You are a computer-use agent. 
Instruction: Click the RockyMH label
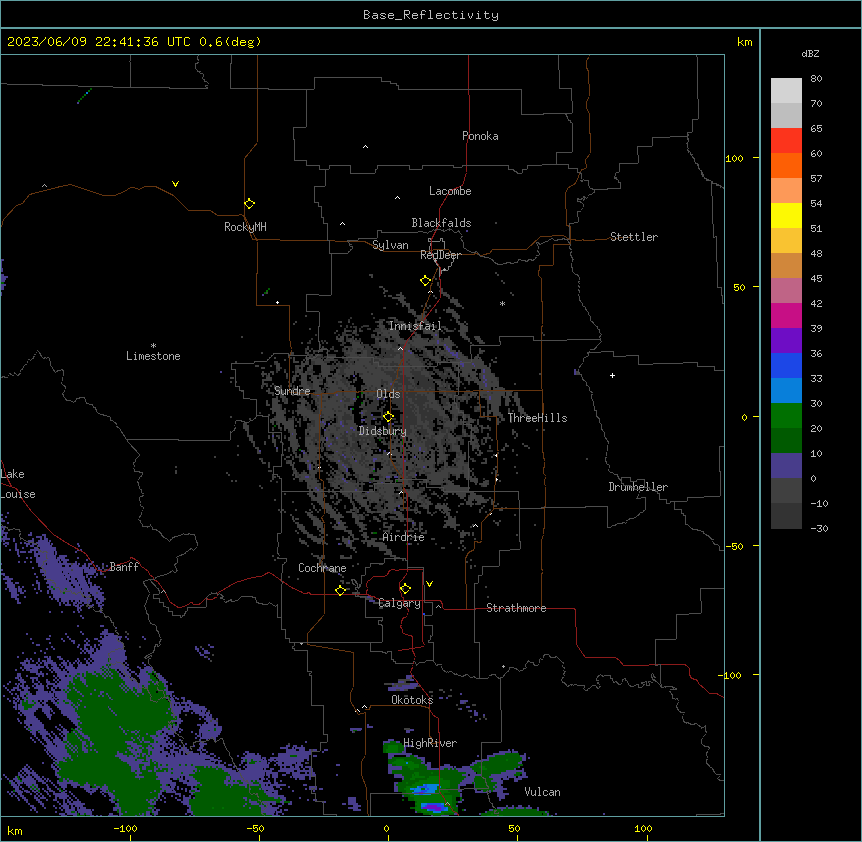point(245,227)
